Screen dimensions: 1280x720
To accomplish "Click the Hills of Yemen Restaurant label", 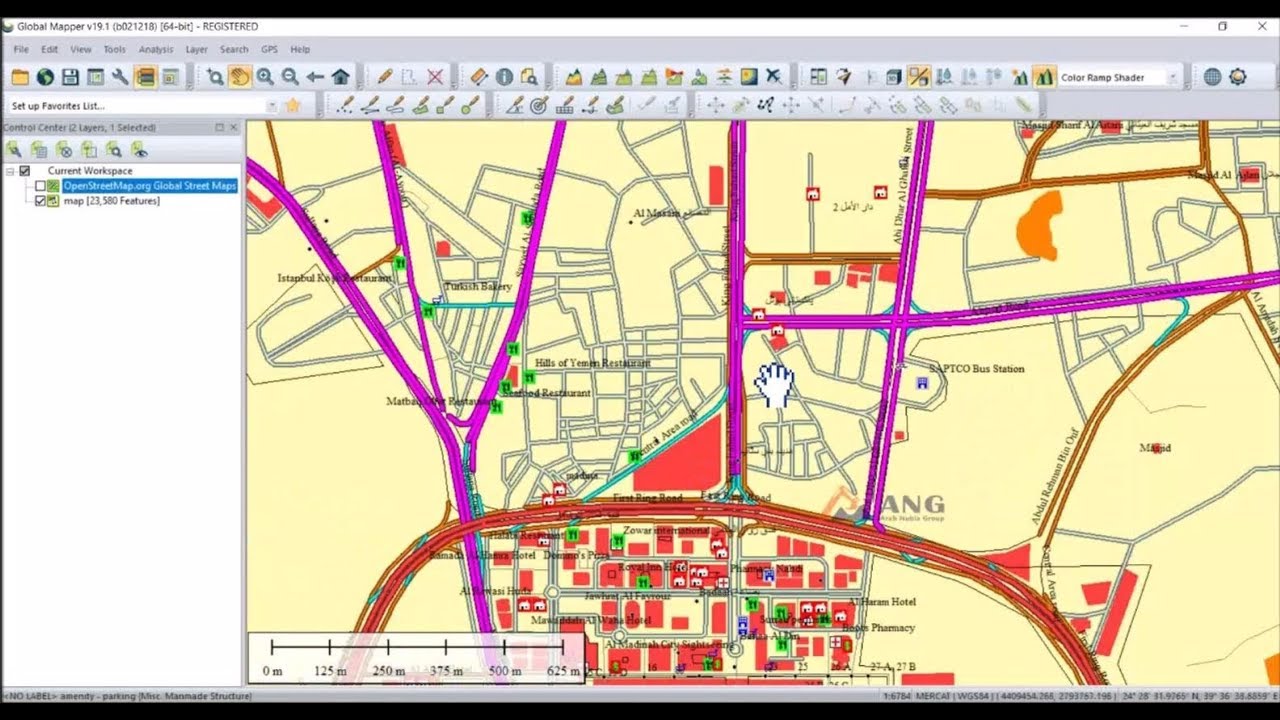I will (x=592, y=363).
